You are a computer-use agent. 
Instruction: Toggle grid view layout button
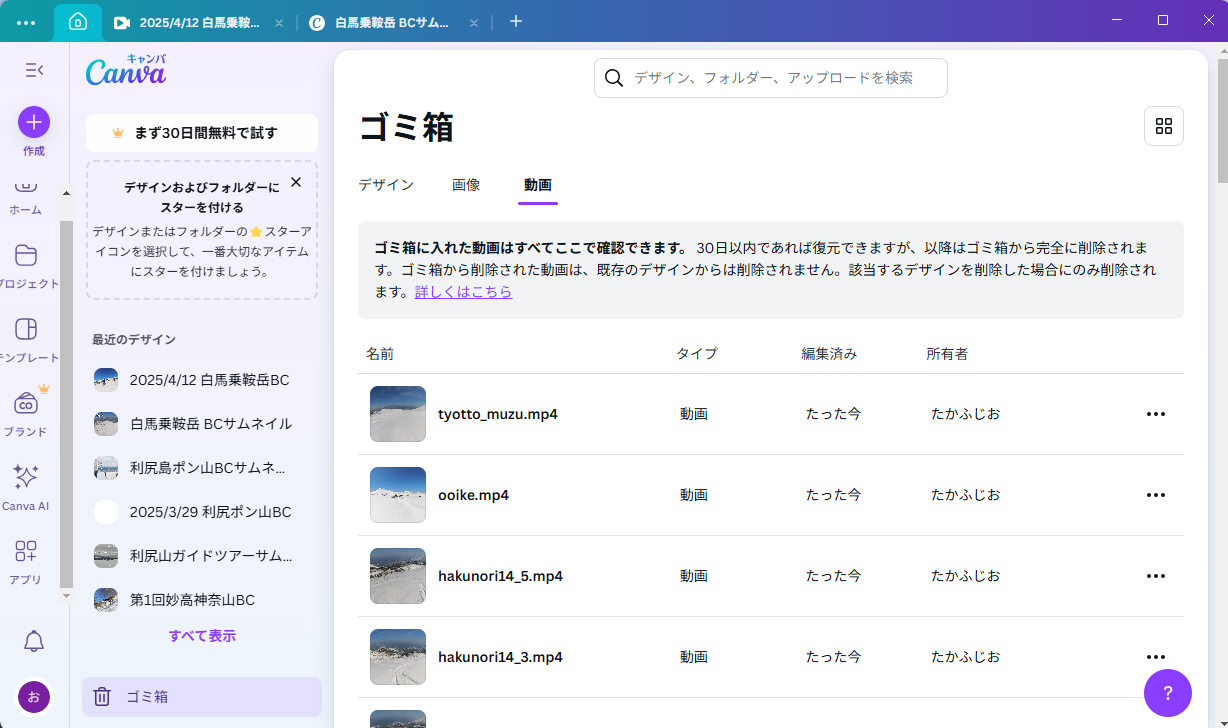click(x=1163, y=126)
